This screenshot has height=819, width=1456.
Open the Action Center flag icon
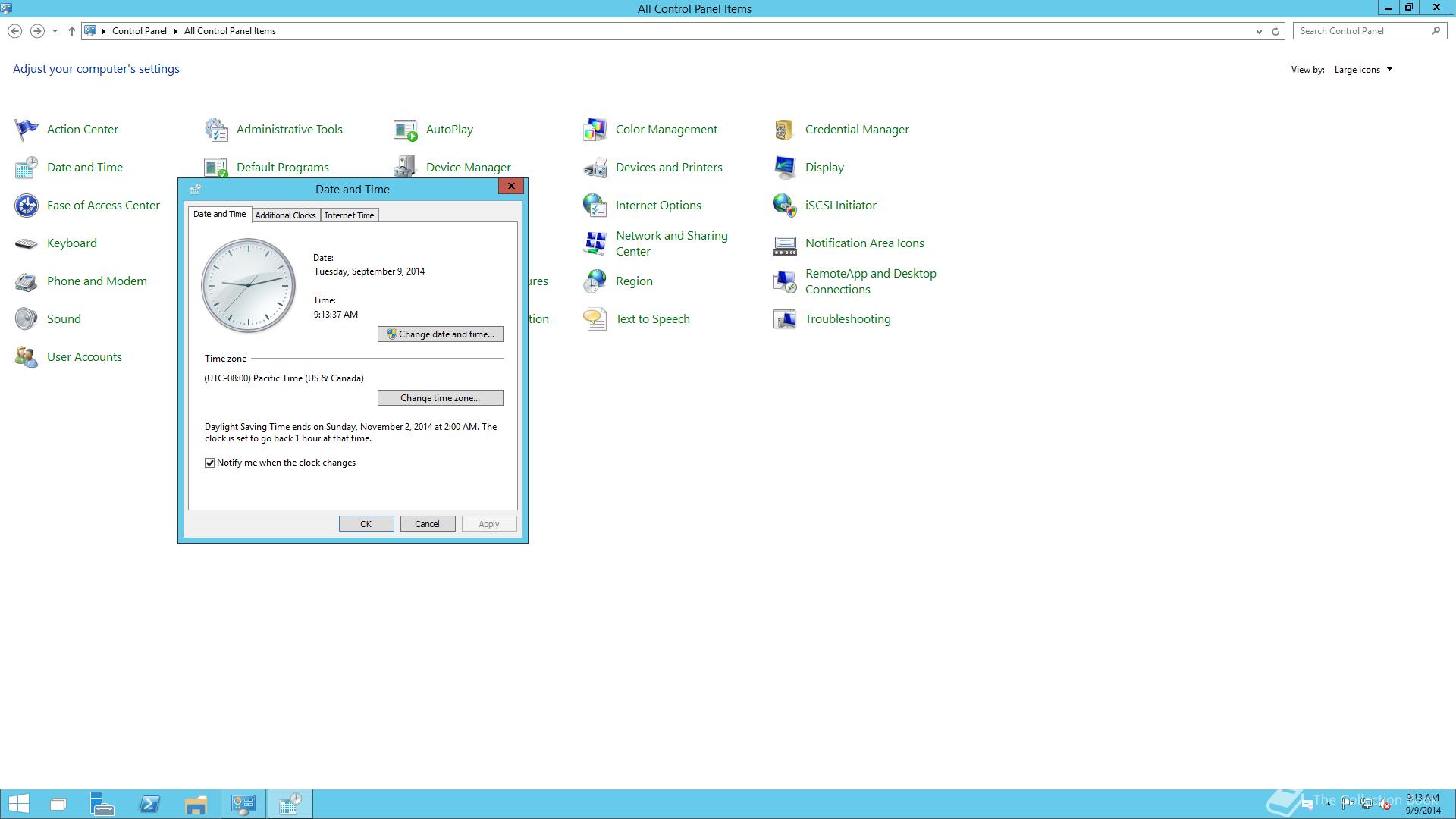coord(27,130)
